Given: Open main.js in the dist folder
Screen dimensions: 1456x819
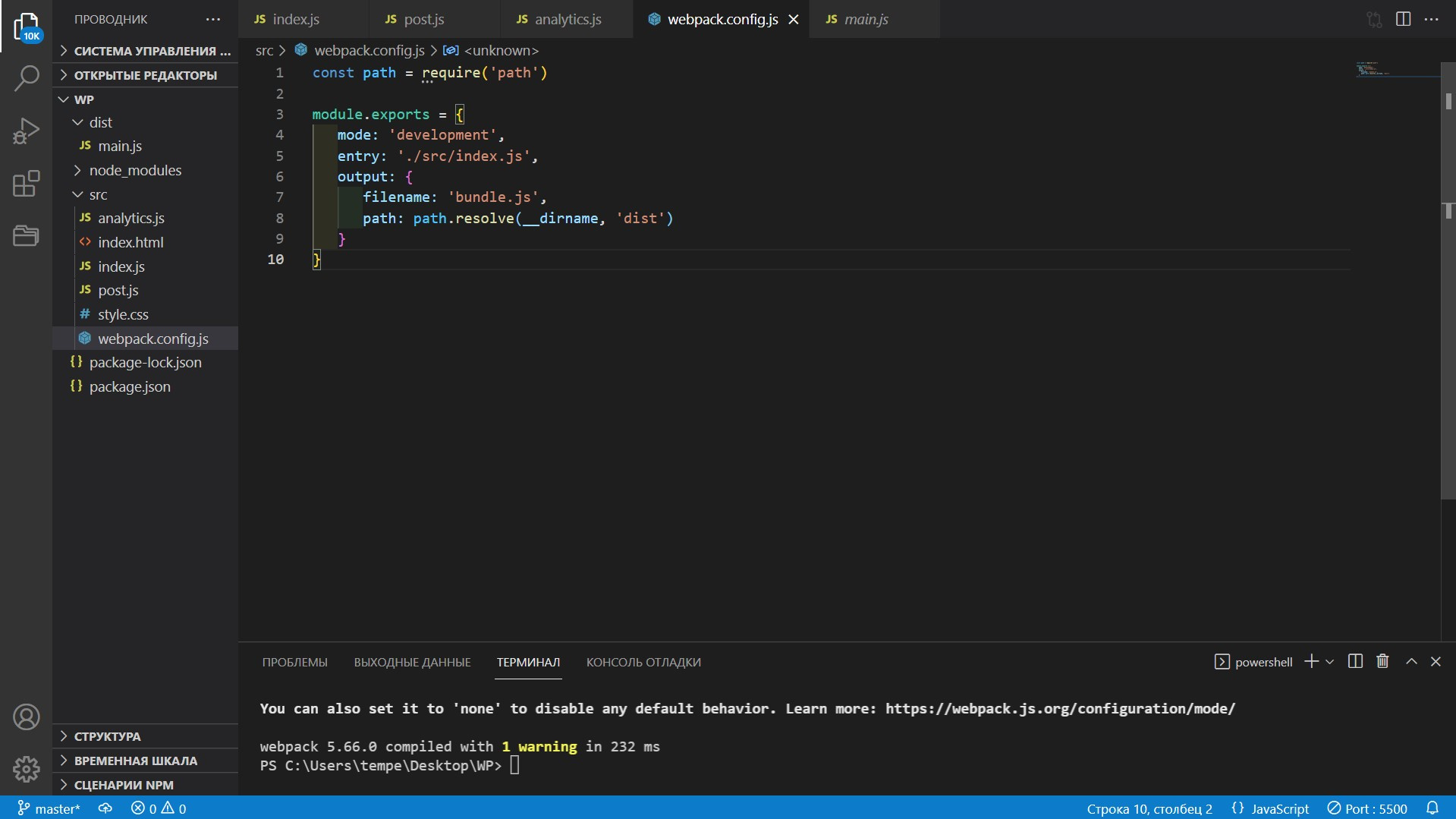Looking at the screenshot, I should click(x=146, y=146).
